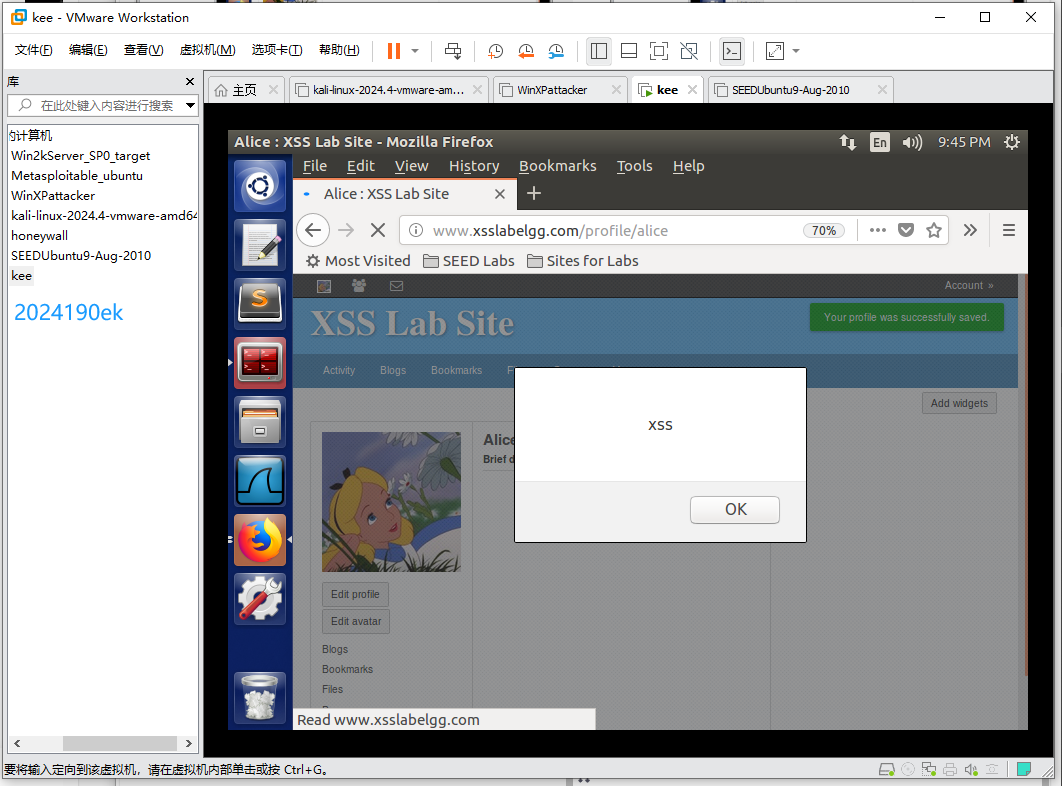Go back in Firefox

[313, 230]
